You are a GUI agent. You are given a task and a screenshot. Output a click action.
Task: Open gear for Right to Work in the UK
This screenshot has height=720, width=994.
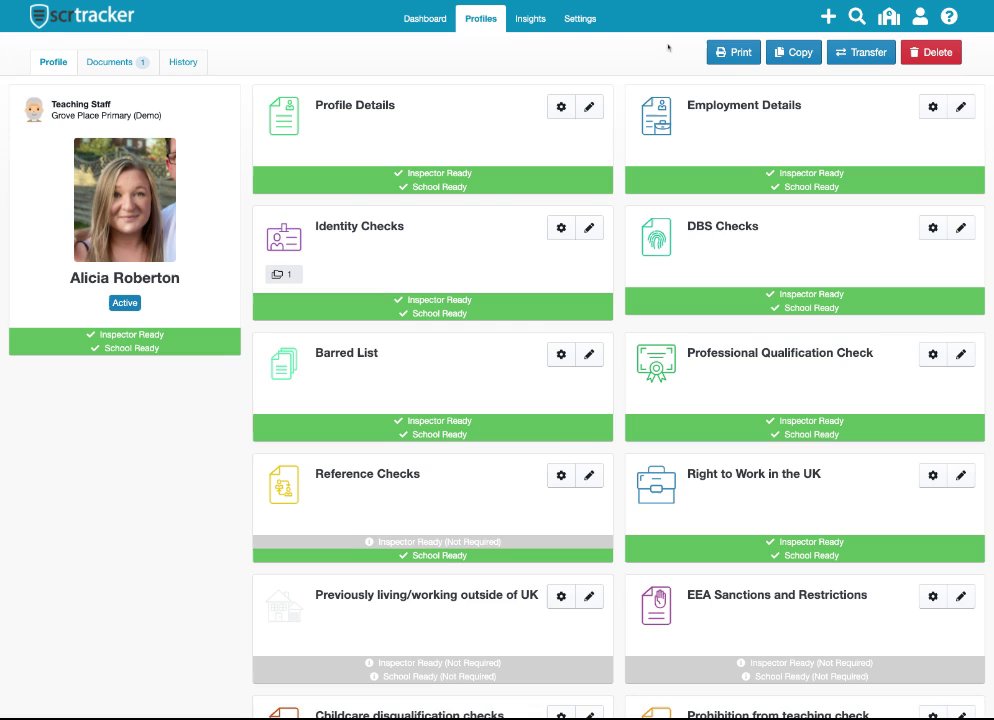(x=933, y=475)
